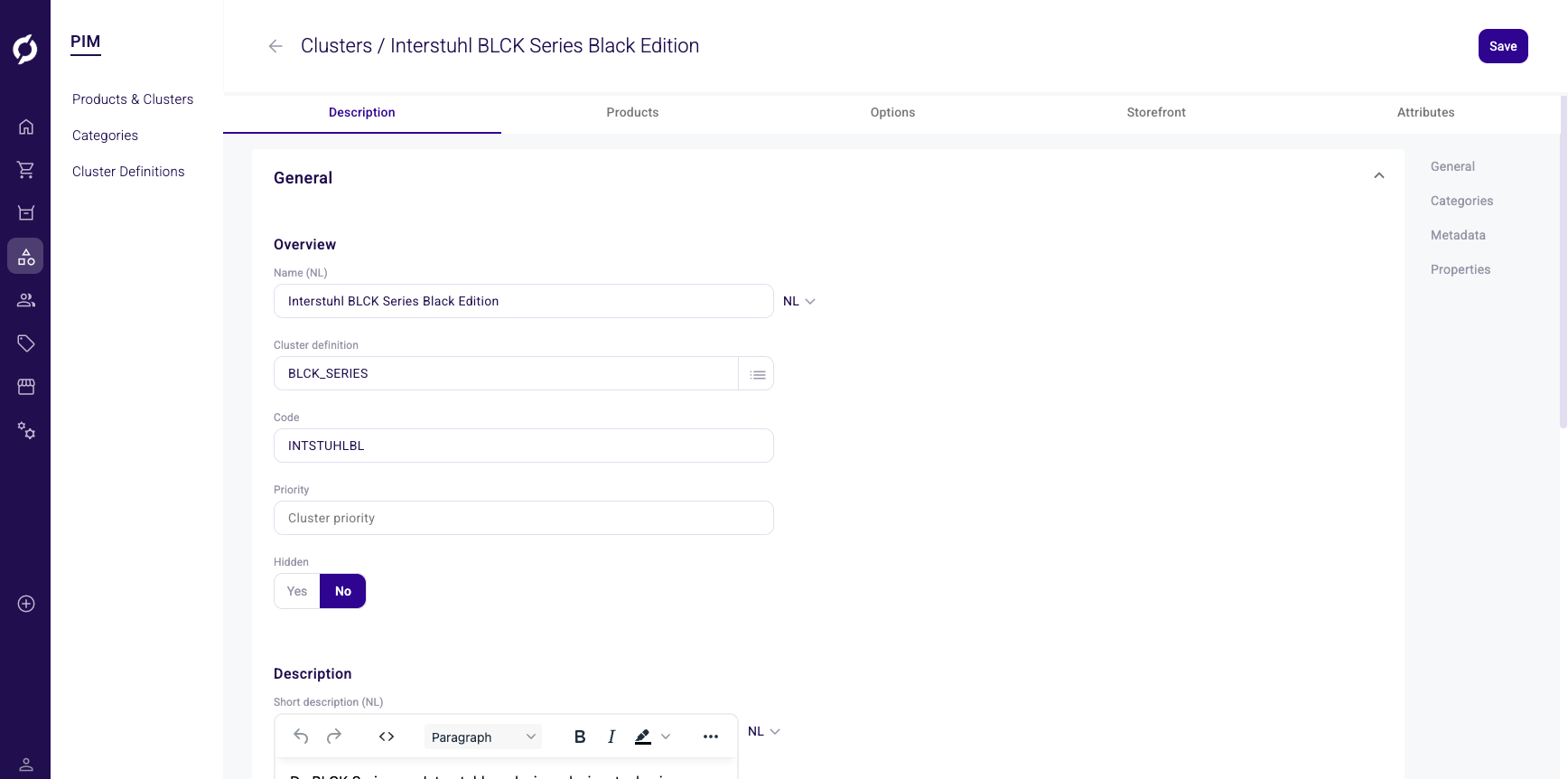The width and height of the screenshot is (1568, 779).
Task: Click the back arrow next to Clusters
Action: pyautogui.click(x=275, y=46)
